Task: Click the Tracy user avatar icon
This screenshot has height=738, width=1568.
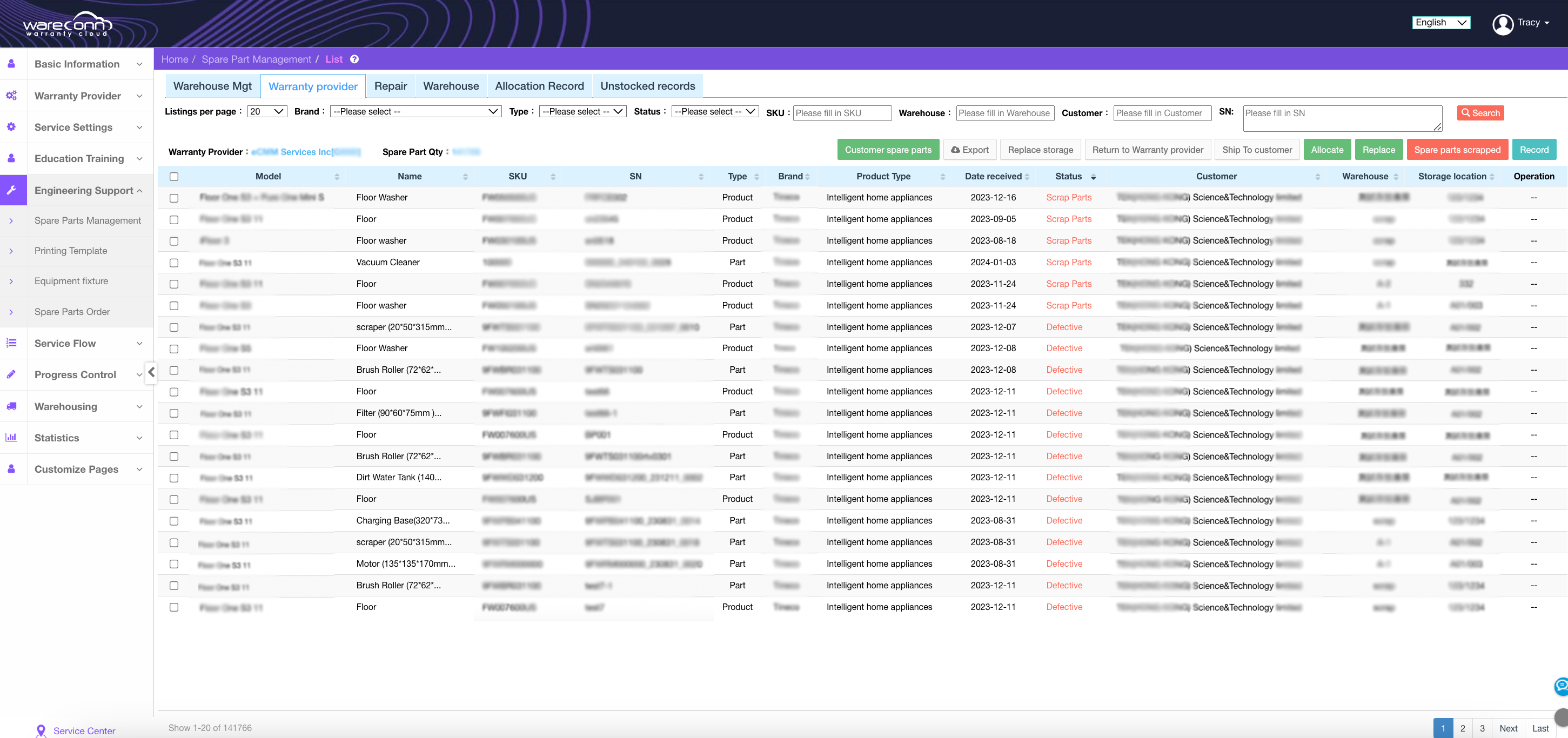Action: [x=1503, y=24]
